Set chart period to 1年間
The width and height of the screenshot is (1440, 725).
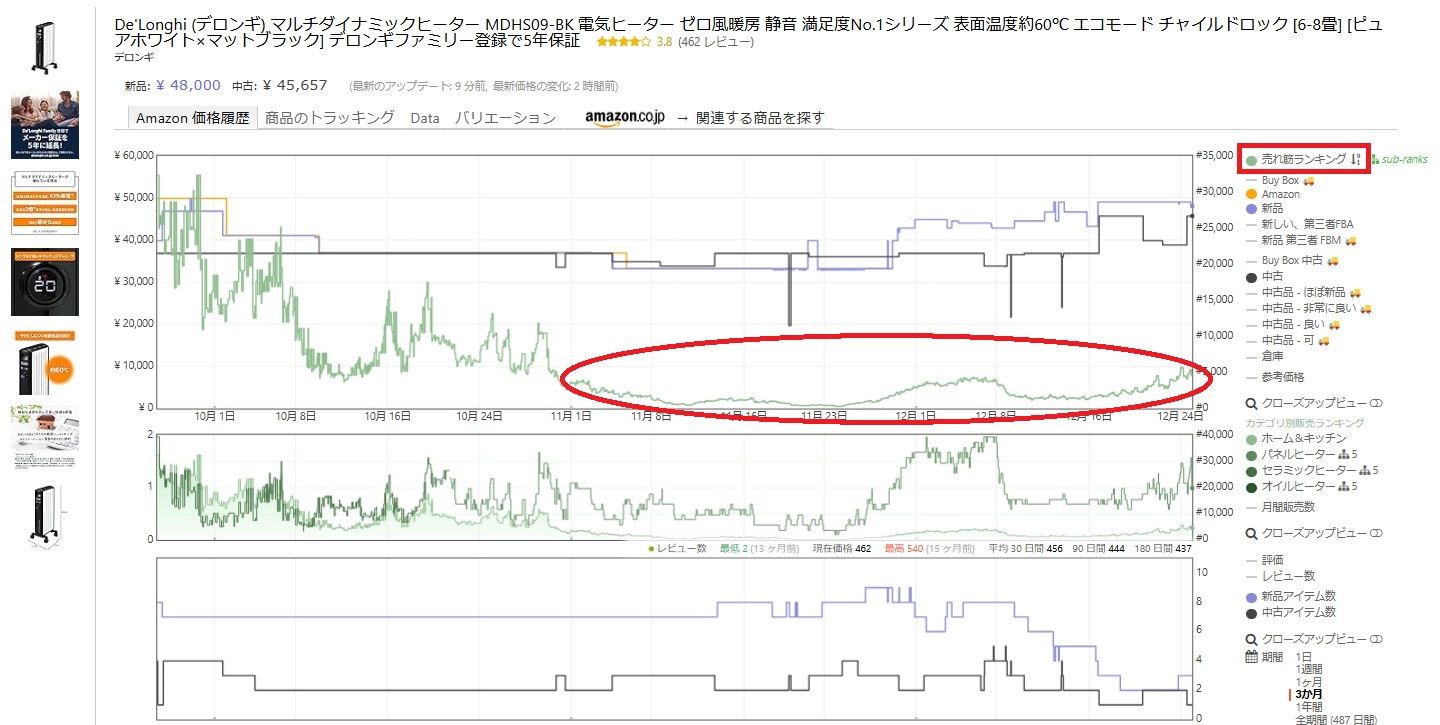coord(1309,705)
